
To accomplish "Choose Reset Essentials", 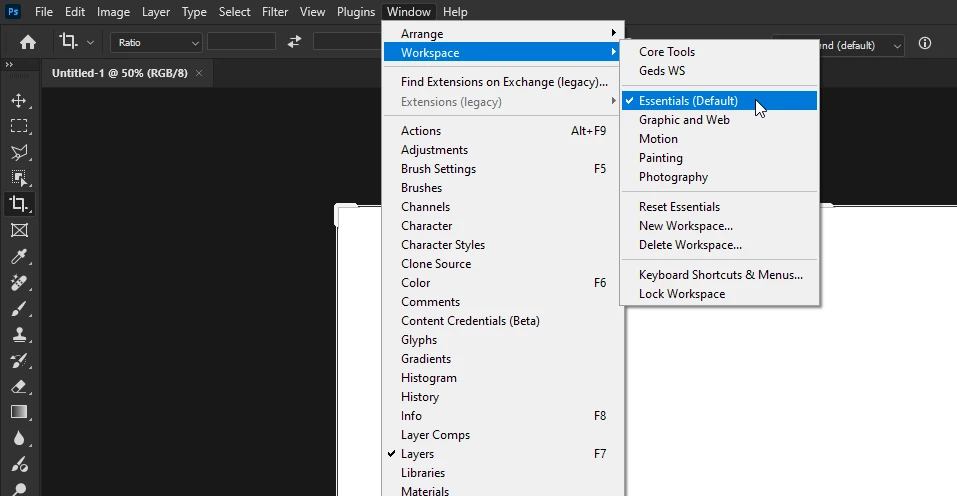I will (719, 207).
